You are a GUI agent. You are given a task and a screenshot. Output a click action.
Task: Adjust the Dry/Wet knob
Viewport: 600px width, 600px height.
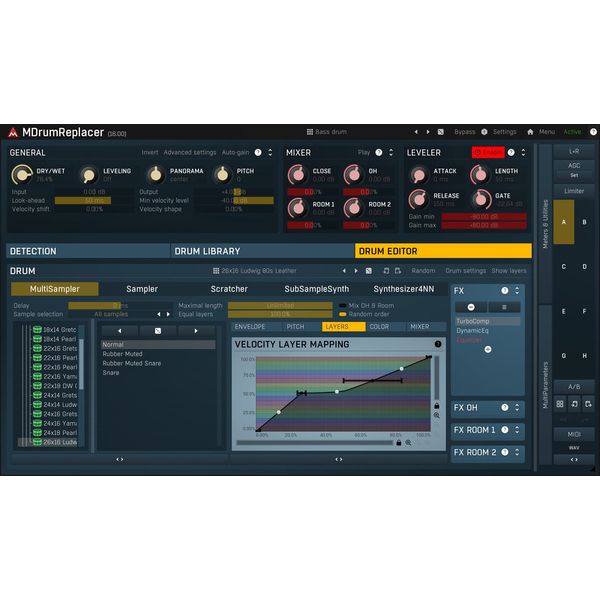click(22, 175)
